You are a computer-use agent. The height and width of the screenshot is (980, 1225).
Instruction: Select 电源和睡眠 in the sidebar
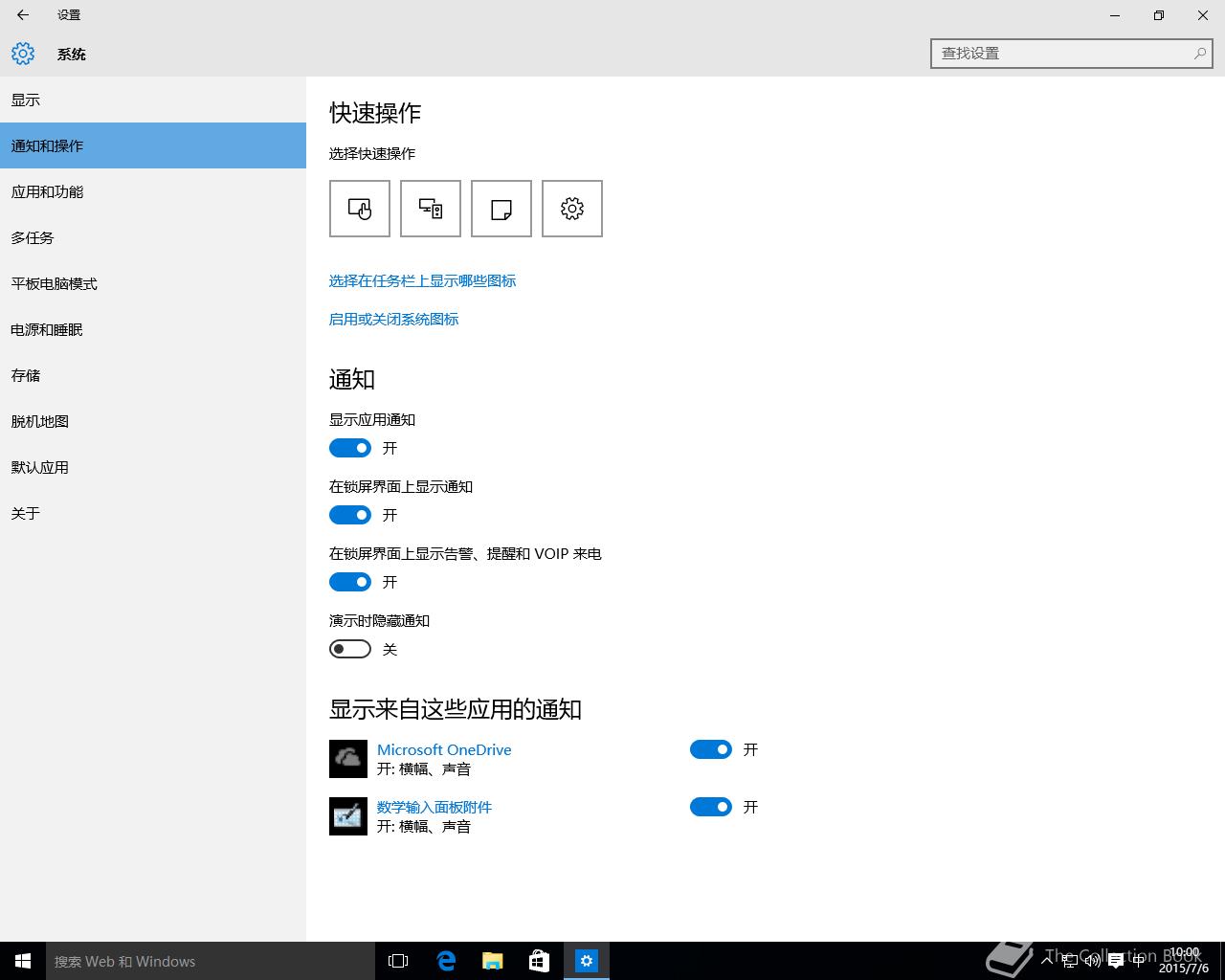point(153,329)
